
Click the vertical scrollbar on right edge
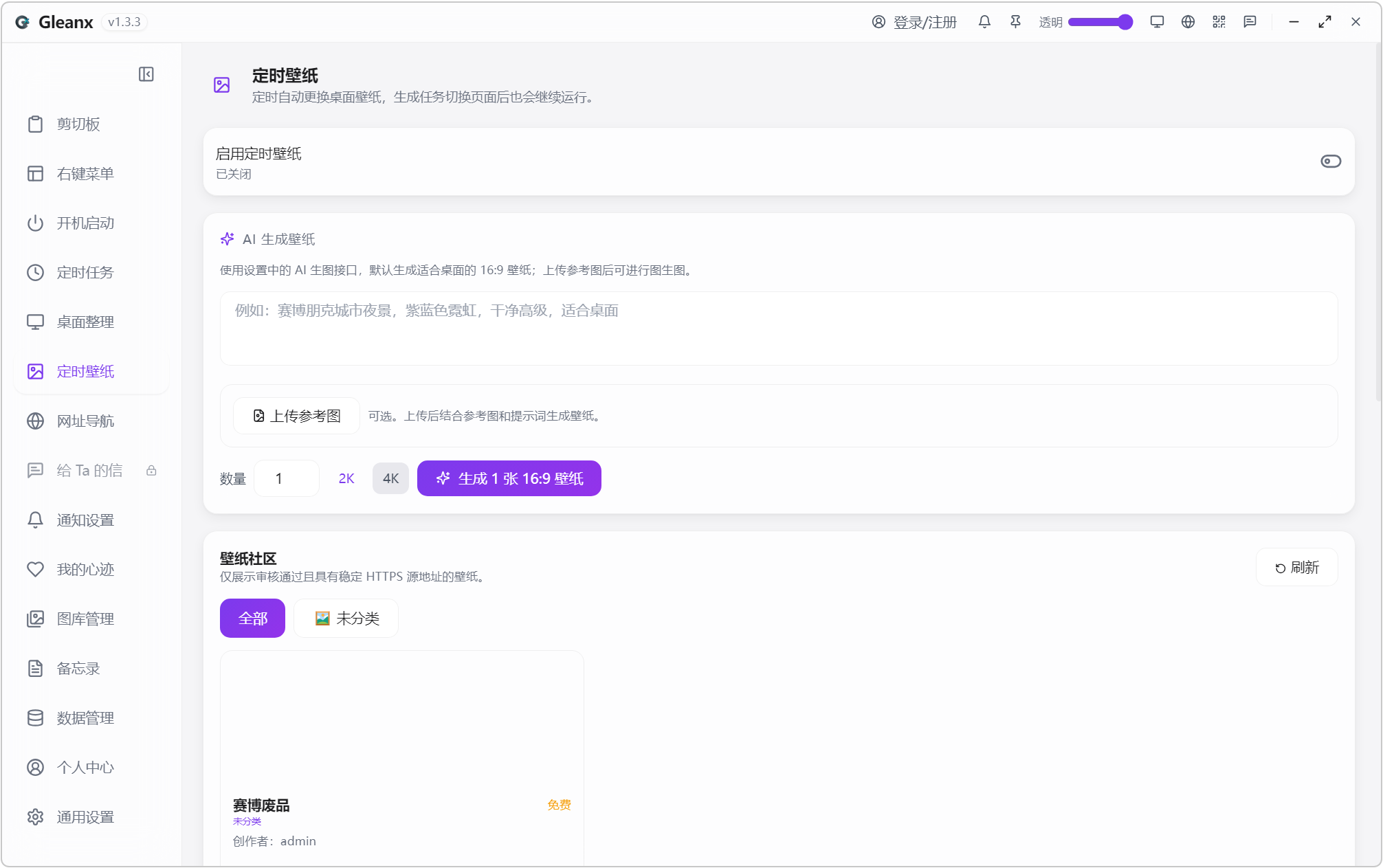coord(1378,222)
